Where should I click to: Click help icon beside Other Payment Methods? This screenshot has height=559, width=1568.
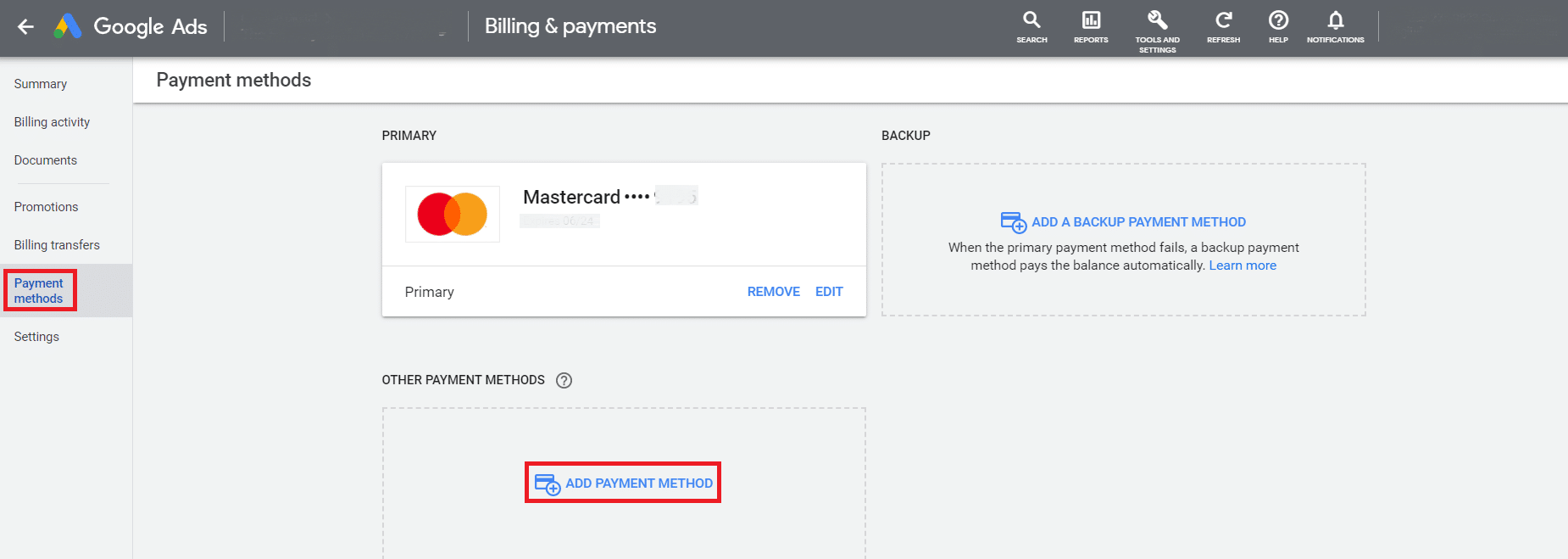[564, 381]
